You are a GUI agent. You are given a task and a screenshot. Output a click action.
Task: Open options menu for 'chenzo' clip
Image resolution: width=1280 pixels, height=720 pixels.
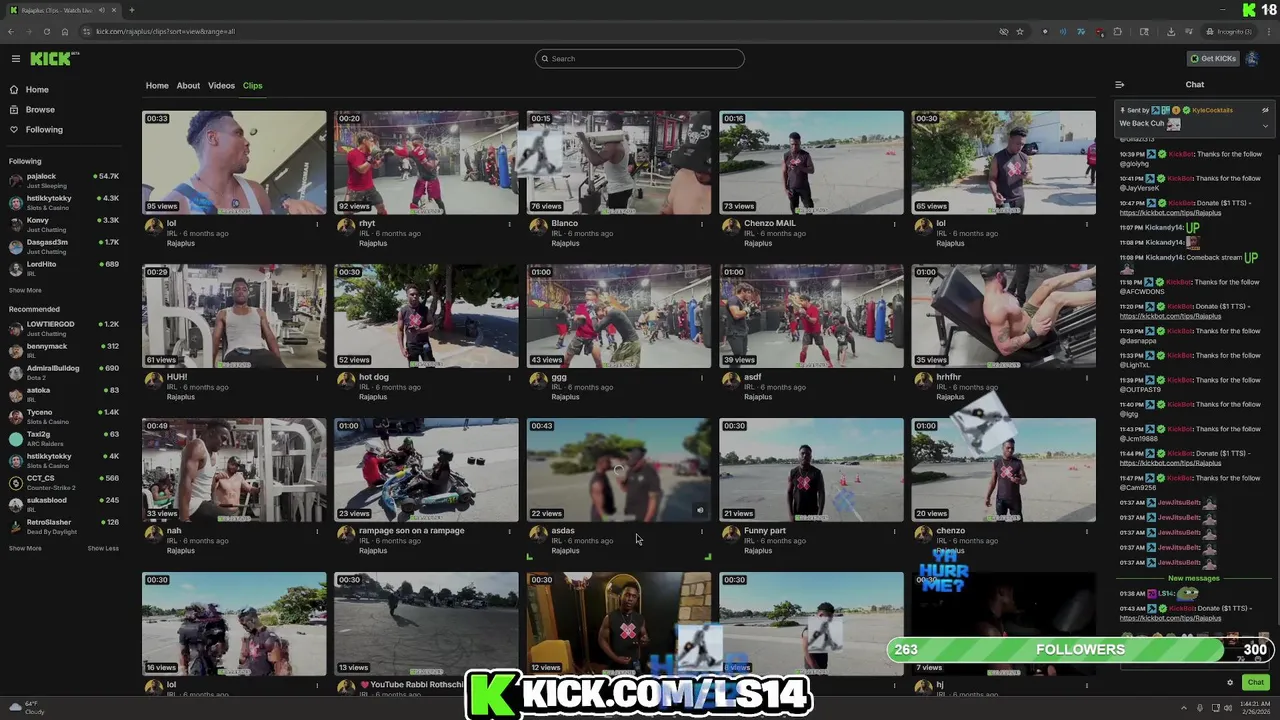point(1087,532)
